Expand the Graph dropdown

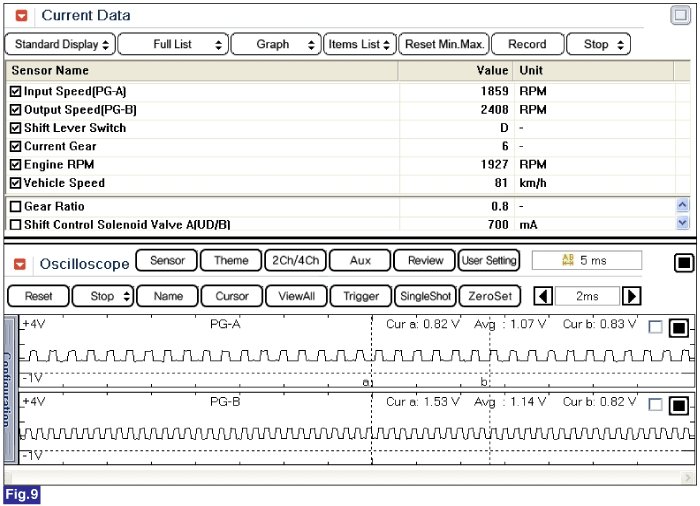[x=276, y=44]
